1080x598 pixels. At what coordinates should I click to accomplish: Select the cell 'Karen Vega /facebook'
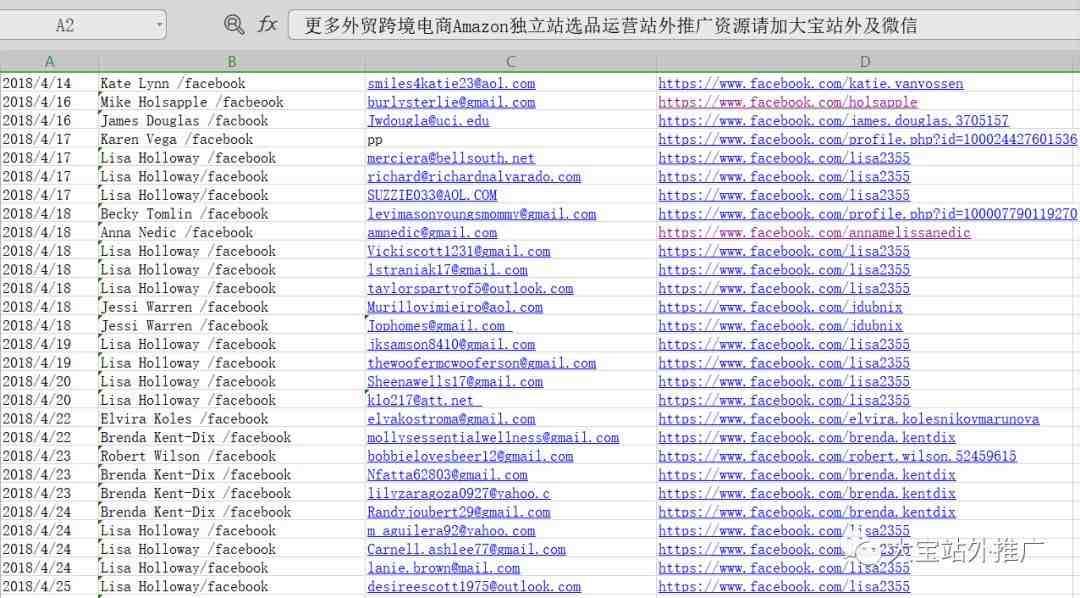(x=231, y=139)
